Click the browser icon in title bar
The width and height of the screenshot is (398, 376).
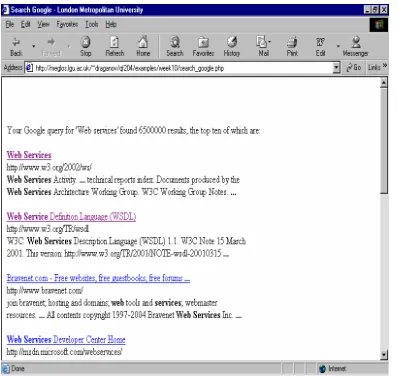tap(5, 10)
